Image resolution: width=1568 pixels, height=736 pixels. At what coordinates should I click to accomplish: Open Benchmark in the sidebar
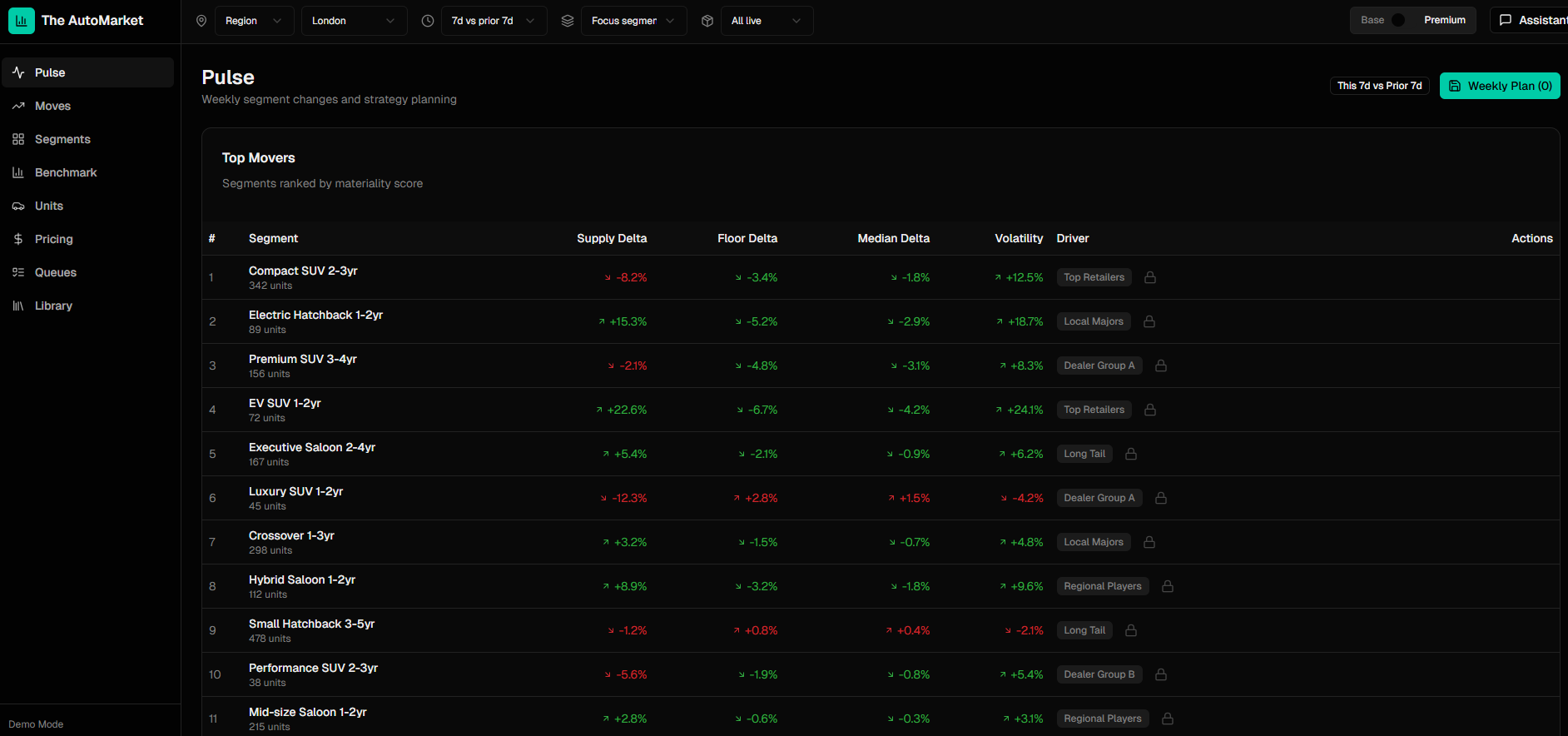pyautogui.click(x=87, y=172)
